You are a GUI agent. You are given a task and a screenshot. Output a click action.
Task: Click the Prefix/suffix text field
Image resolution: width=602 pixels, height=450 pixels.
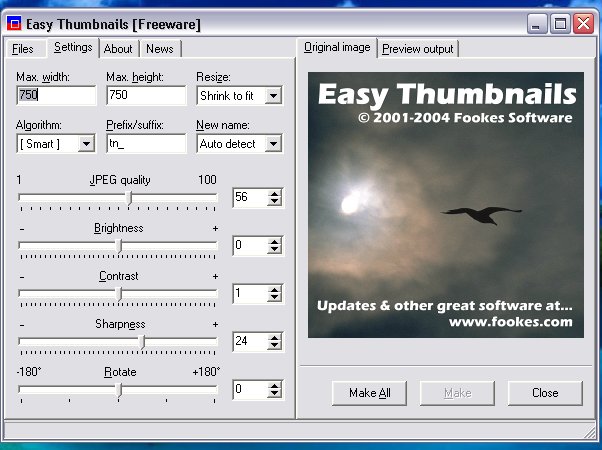(146, 144)
